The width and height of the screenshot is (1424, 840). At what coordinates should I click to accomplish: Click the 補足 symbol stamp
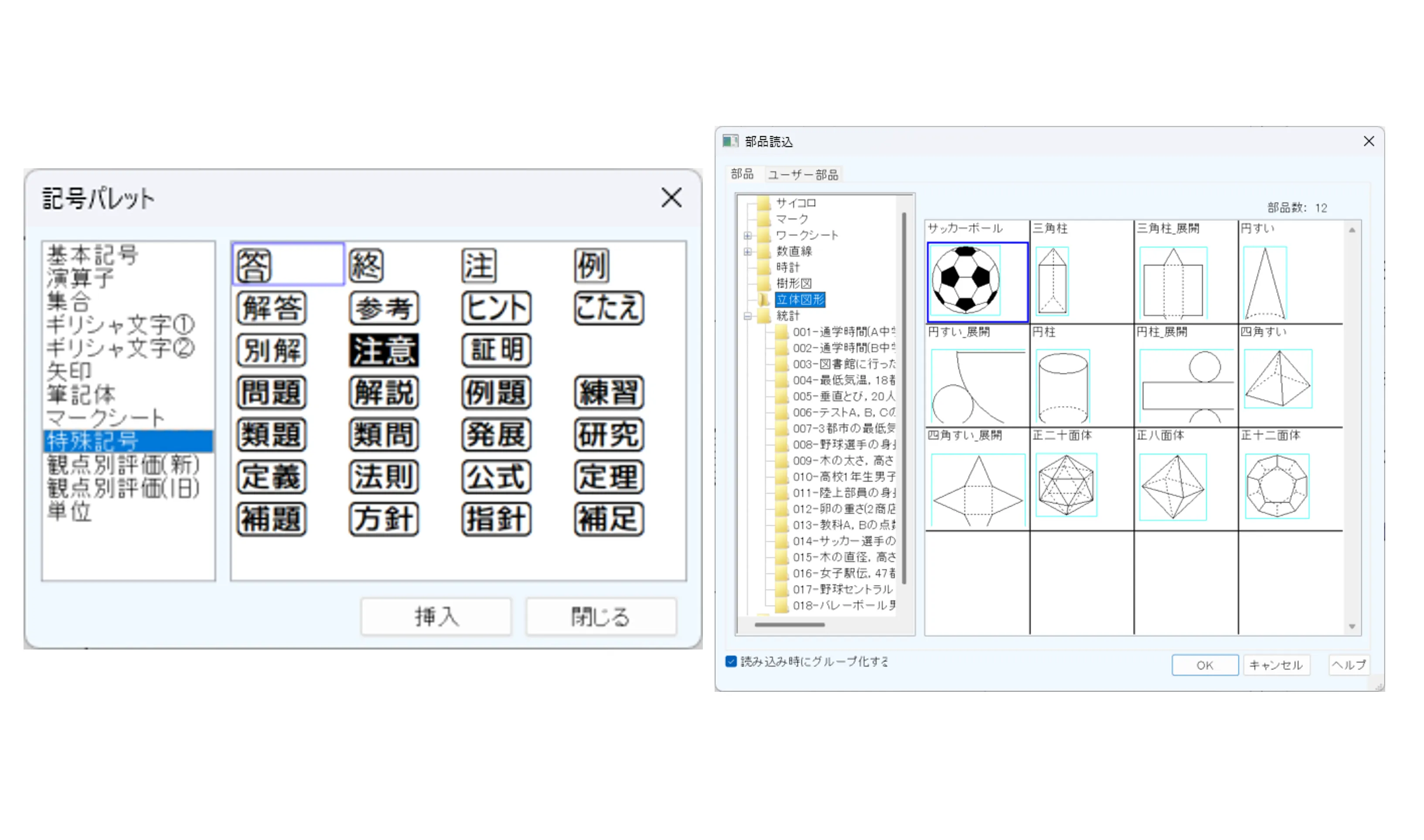(609, 519)
